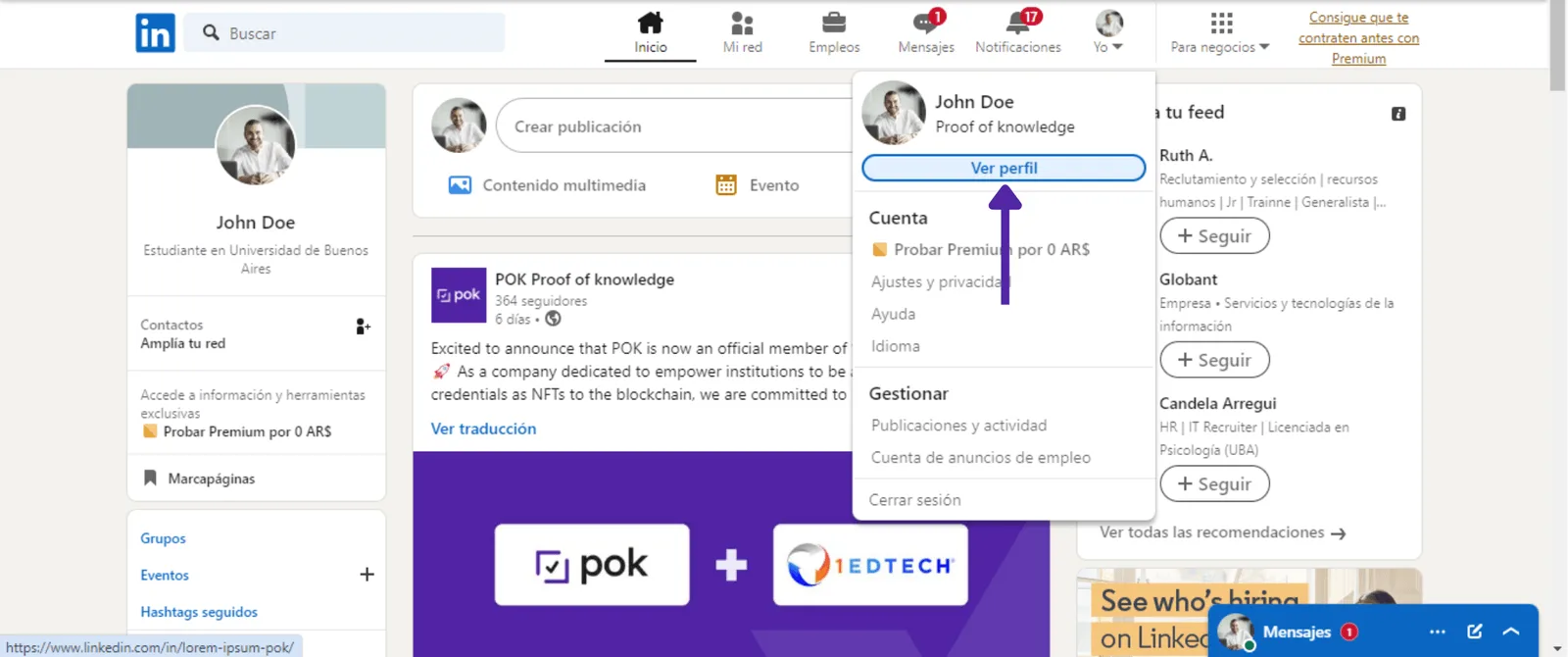Open Mensajes in the top navigation

tap(926, 33)
